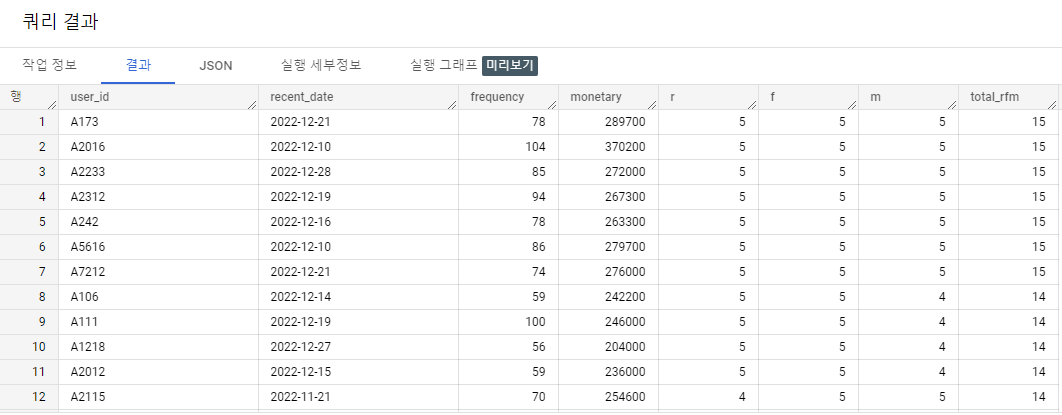This screenshot has height=415, width=1062.
Task: Click the monetary value 272000
Action: click(608, 172)
